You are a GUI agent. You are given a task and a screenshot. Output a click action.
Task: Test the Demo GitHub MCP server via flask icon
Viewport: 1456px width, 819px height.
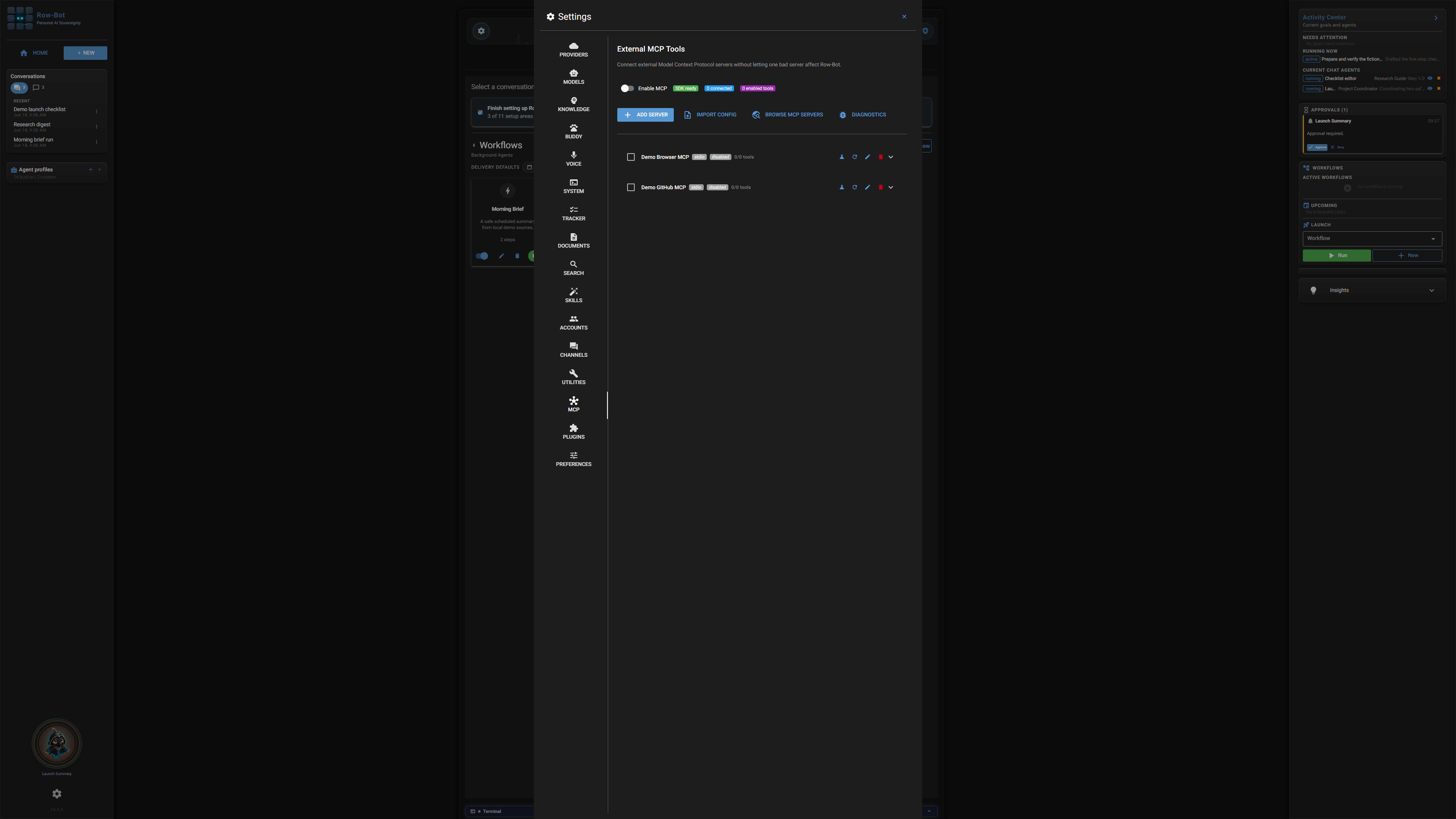tap(842, 188)
